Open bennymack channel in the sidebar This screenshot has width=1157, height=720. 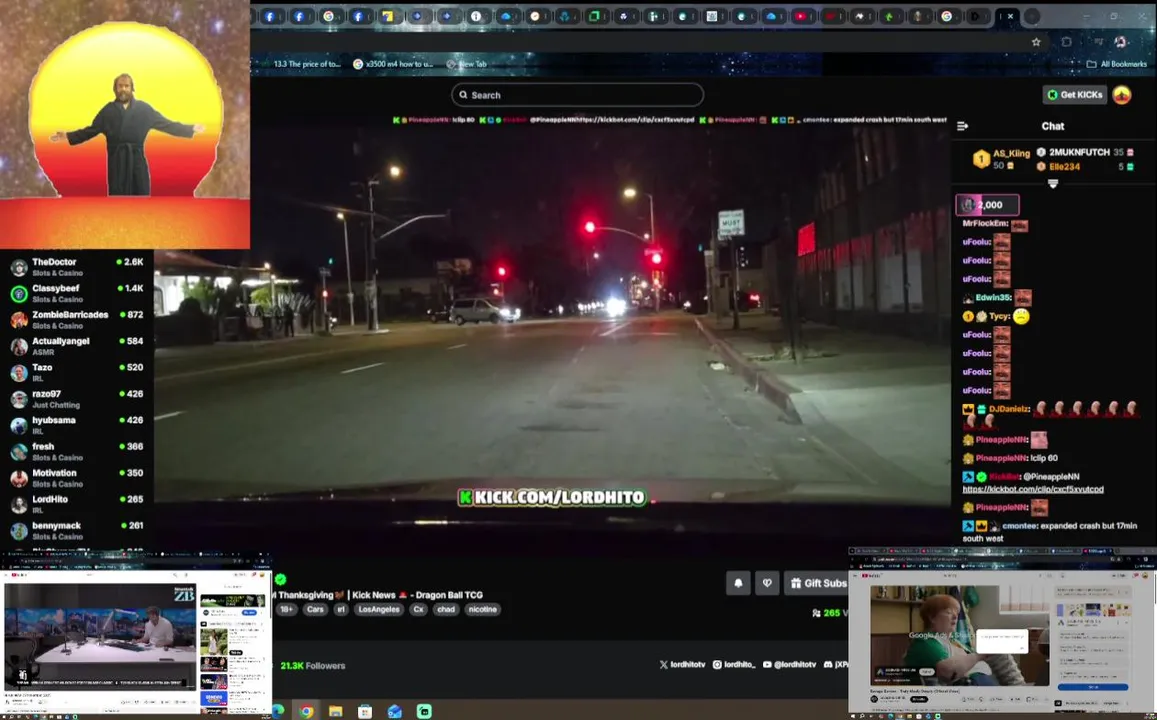pos(77,530)
